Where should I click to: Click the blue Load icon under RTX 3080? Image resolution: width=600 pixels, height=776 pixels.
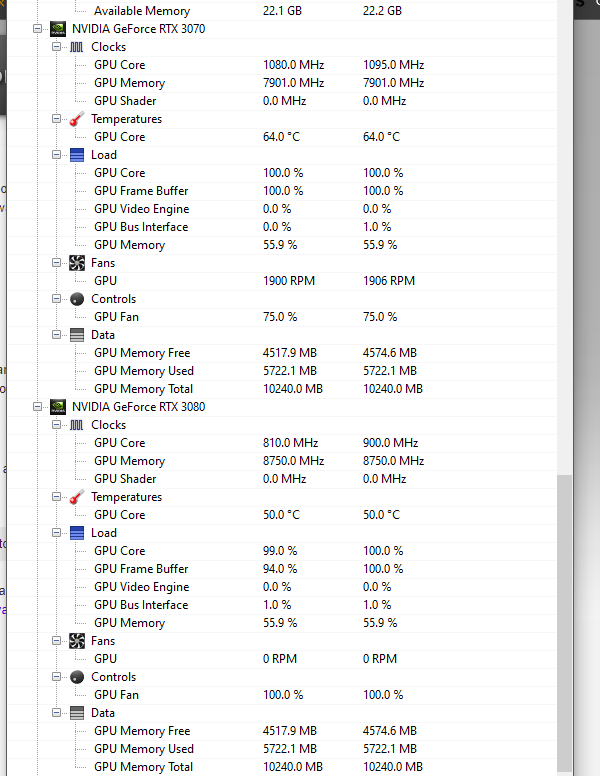(77, 533)
